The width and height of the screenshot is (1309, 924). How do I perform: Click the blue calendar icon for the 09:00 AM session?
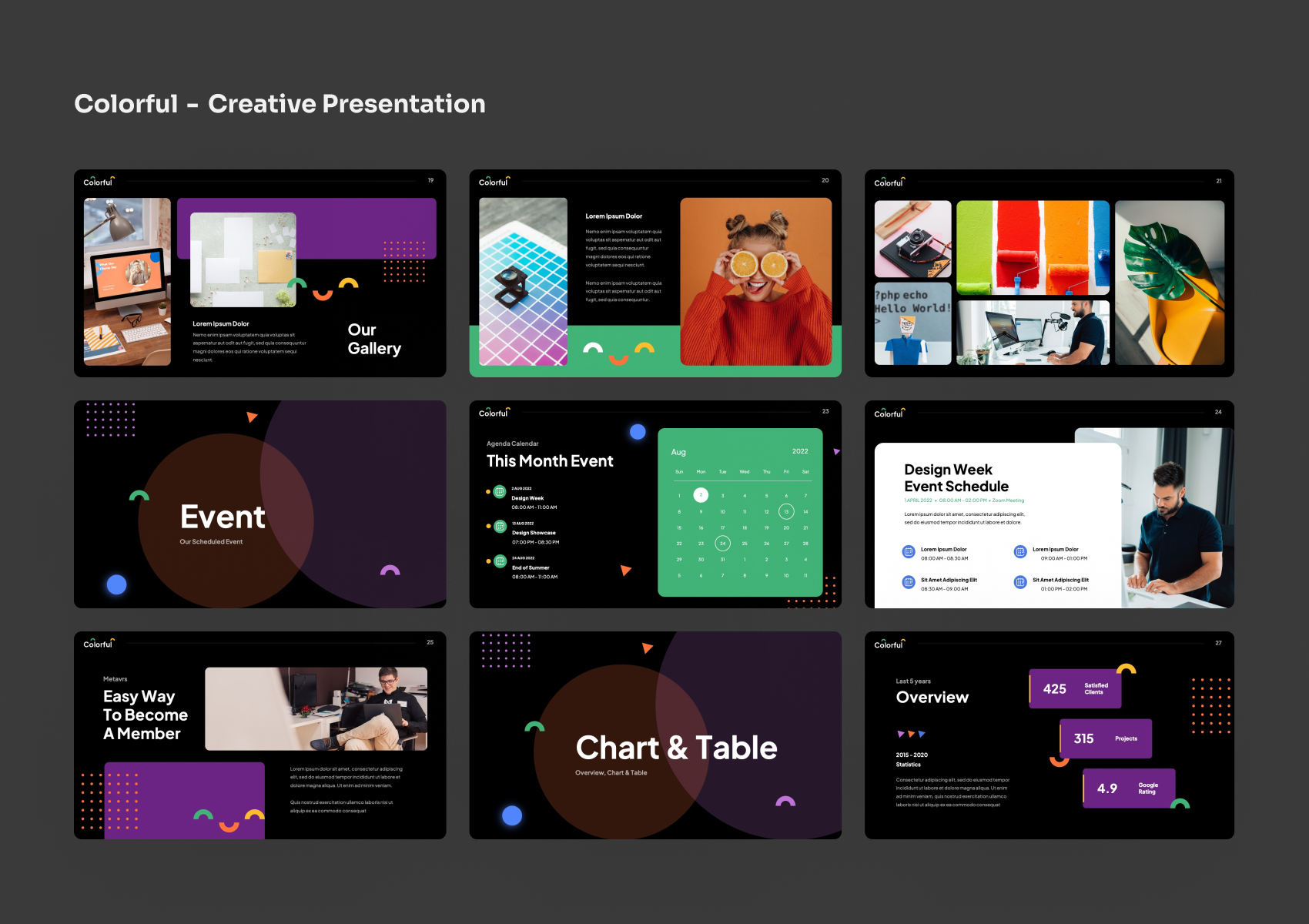coord(1020,551)
